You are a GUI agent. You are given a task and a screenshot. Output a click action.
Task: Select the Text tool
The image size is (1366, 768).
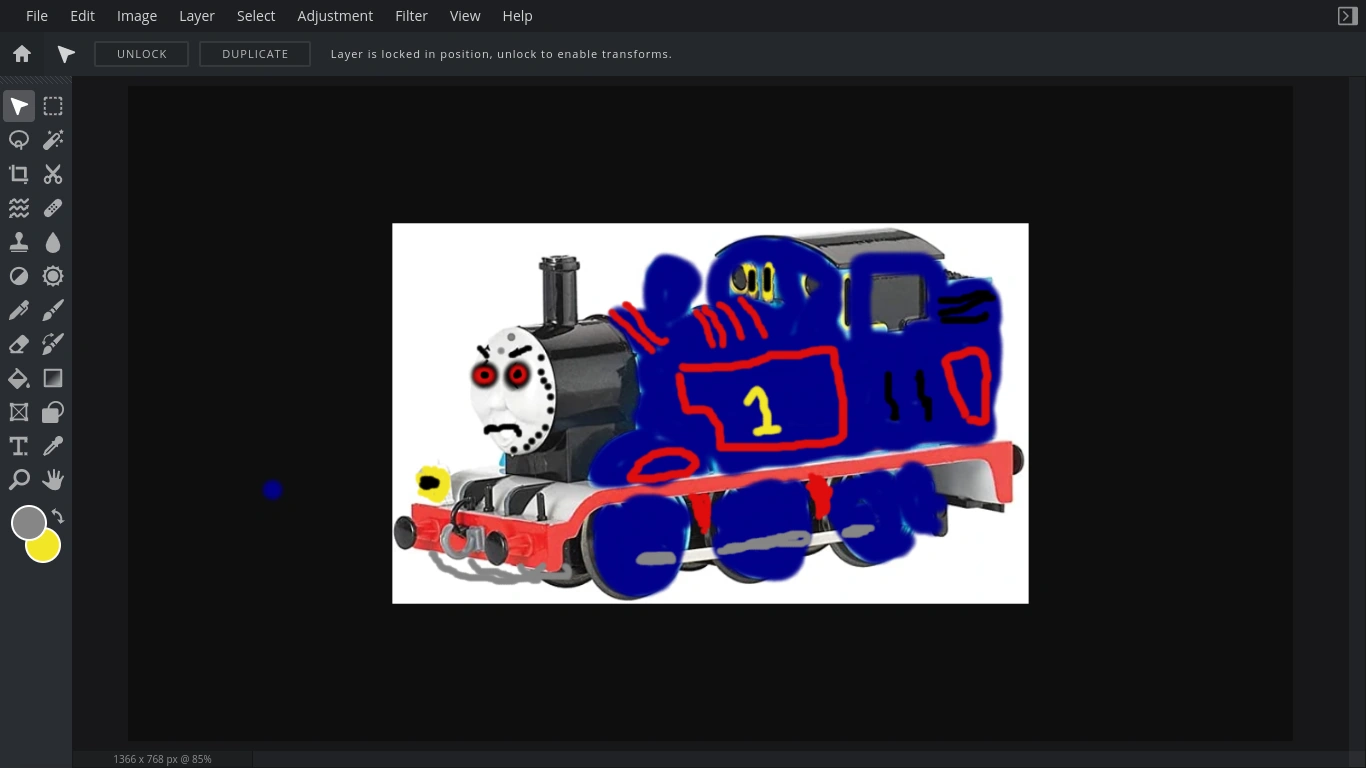tap(19, 446)
